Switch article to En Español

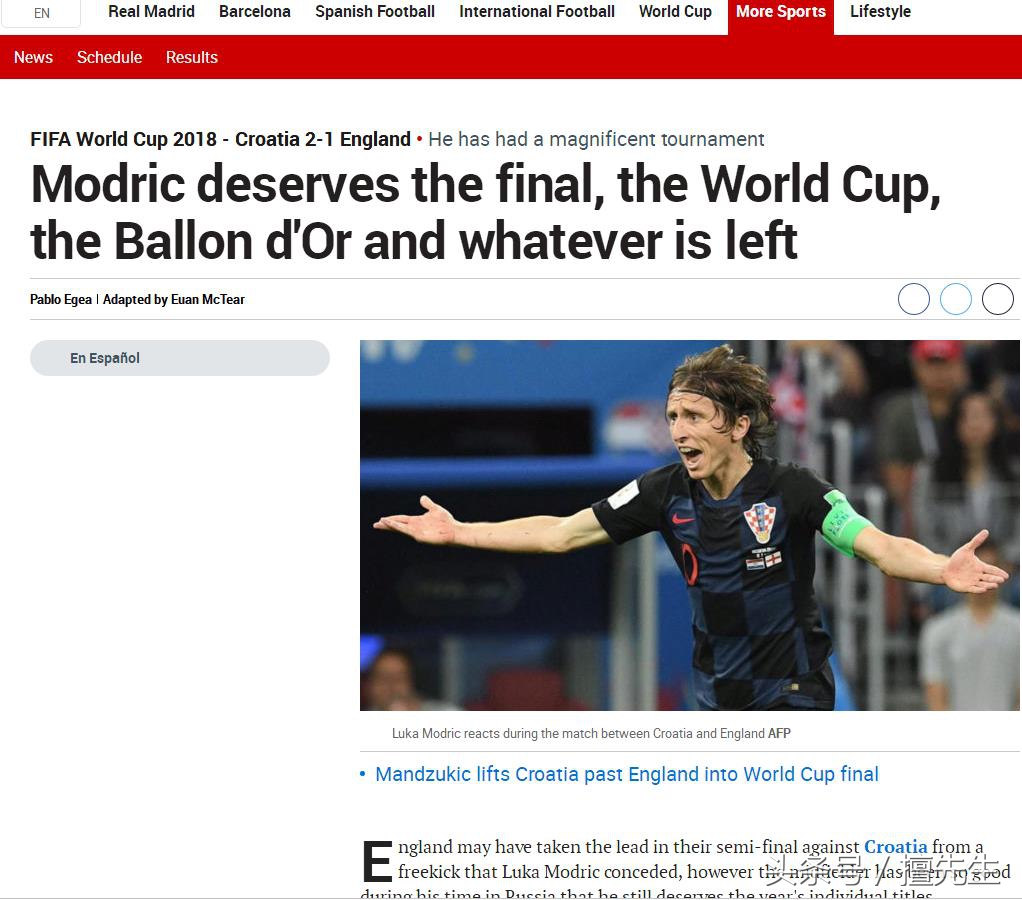(180, 358)
